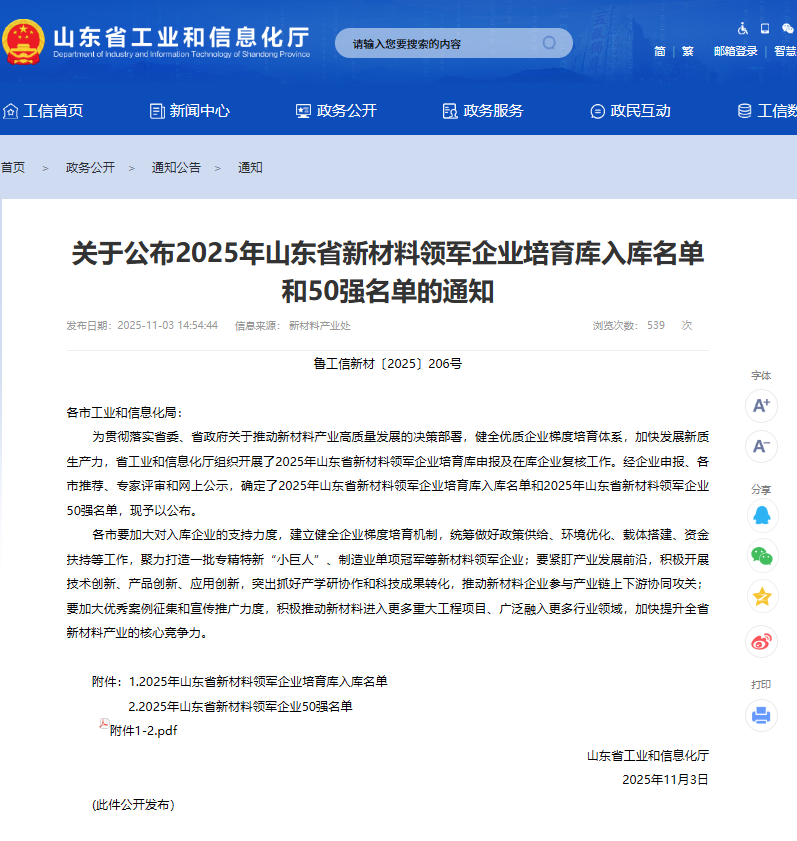Share article via WeChat icon
This screenshot has width=797, height=841.
click(761, 557)
